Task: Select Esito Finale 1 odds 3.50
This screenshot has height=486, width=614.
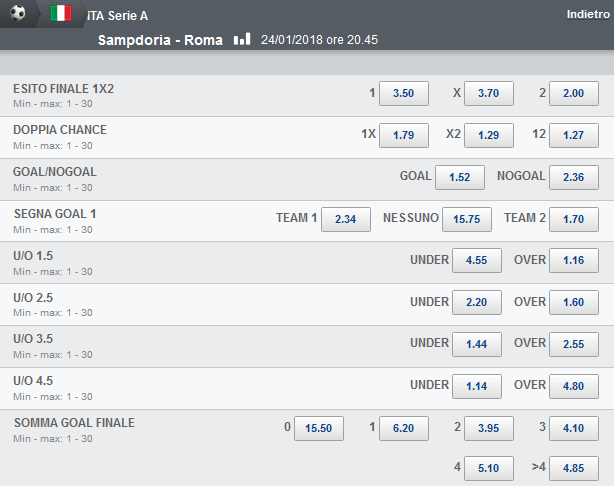Action: click(404, 93)
